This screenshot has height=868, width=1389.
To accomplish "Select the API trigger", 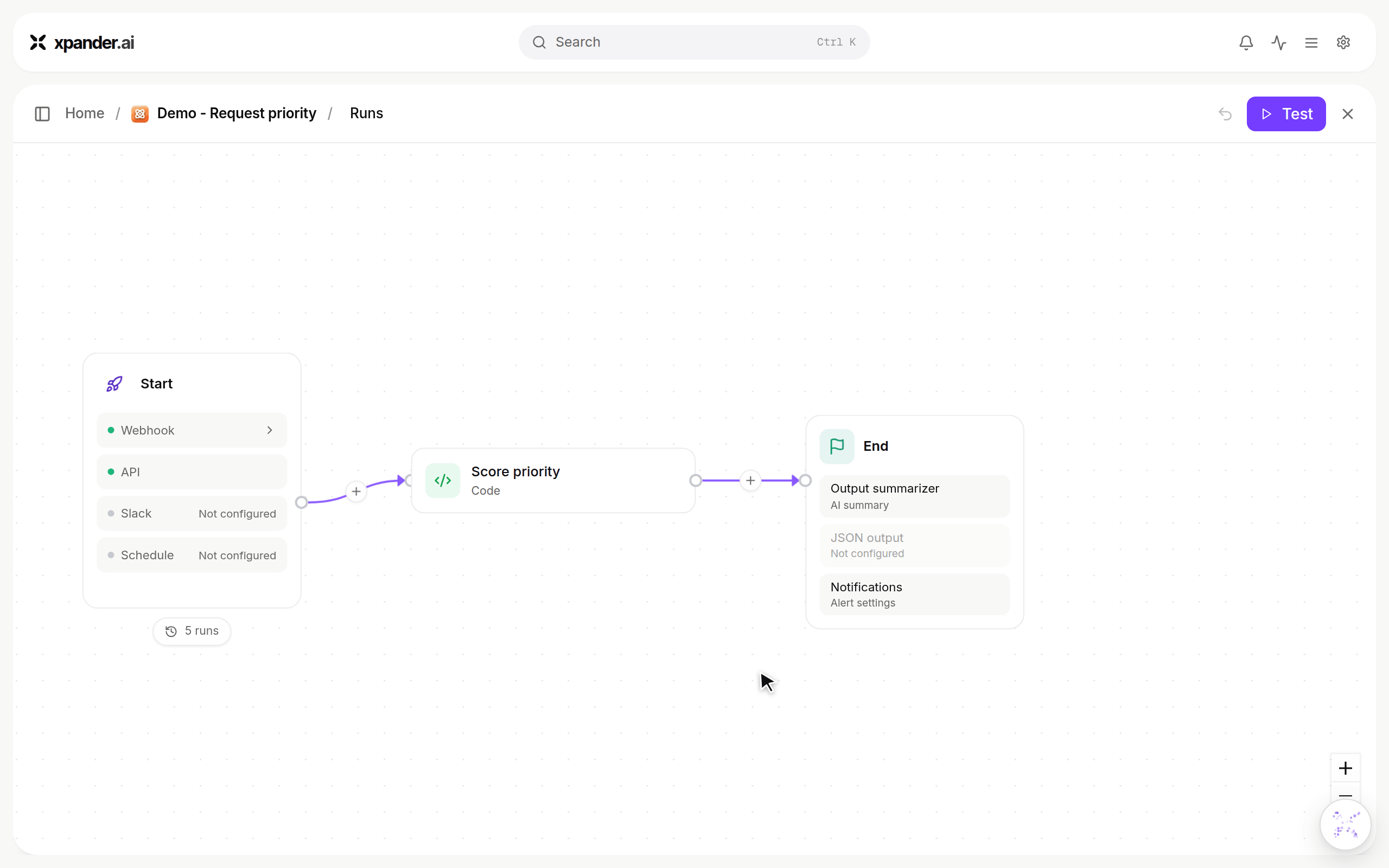I will tap(192, 472).
